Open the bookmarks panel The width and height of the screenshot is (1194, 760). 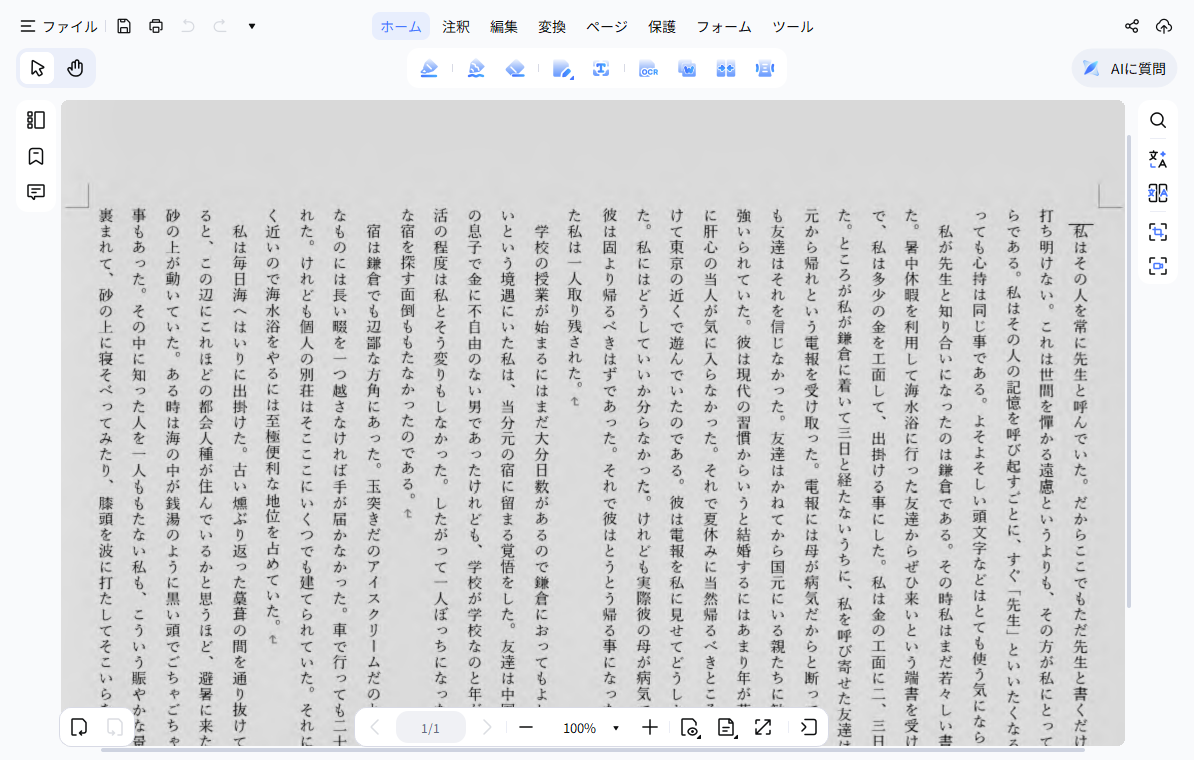(x=36, y=156)
